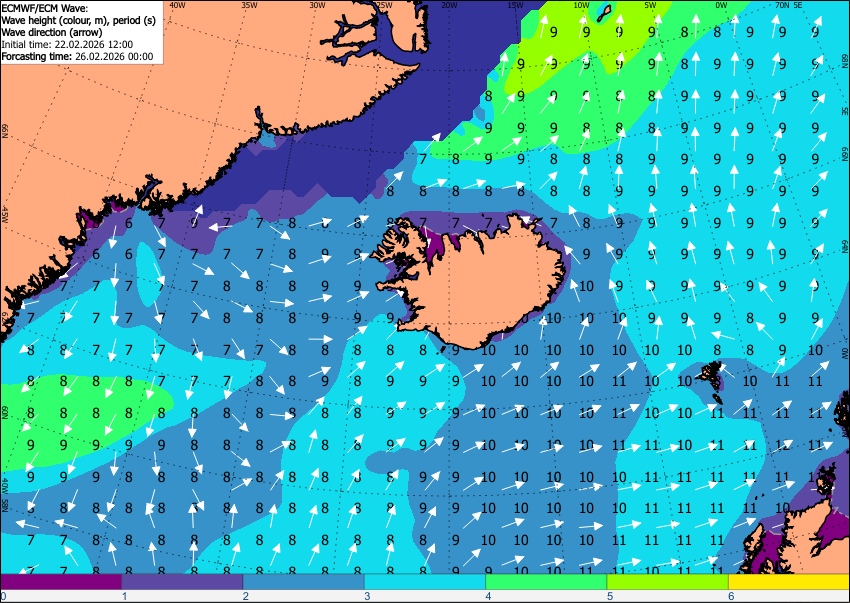Click the 35W longitude label at top

249,5
